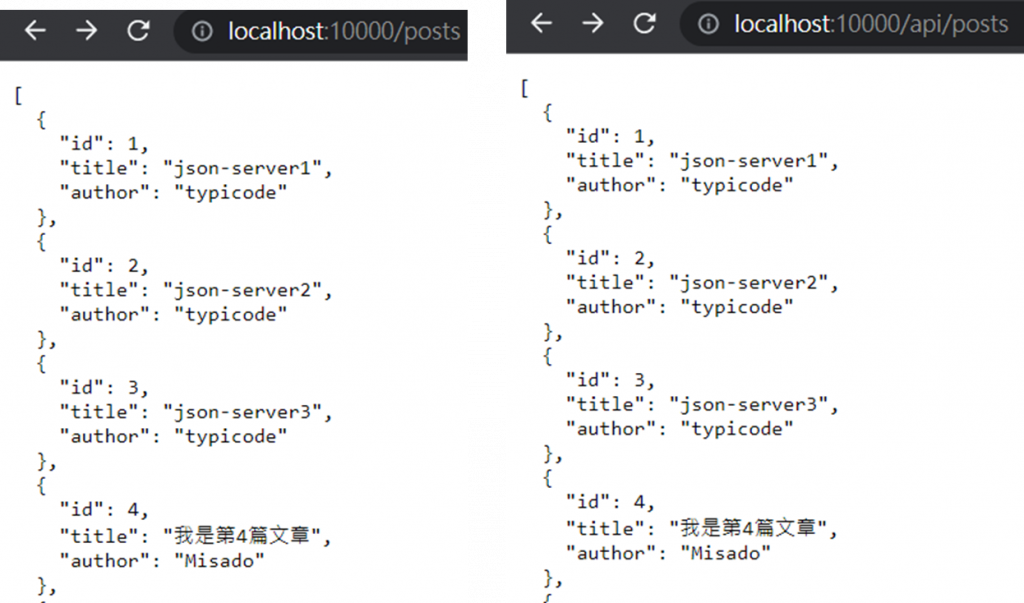Go forward in the localhost:10000/api/posts browser

coord(593,24)
